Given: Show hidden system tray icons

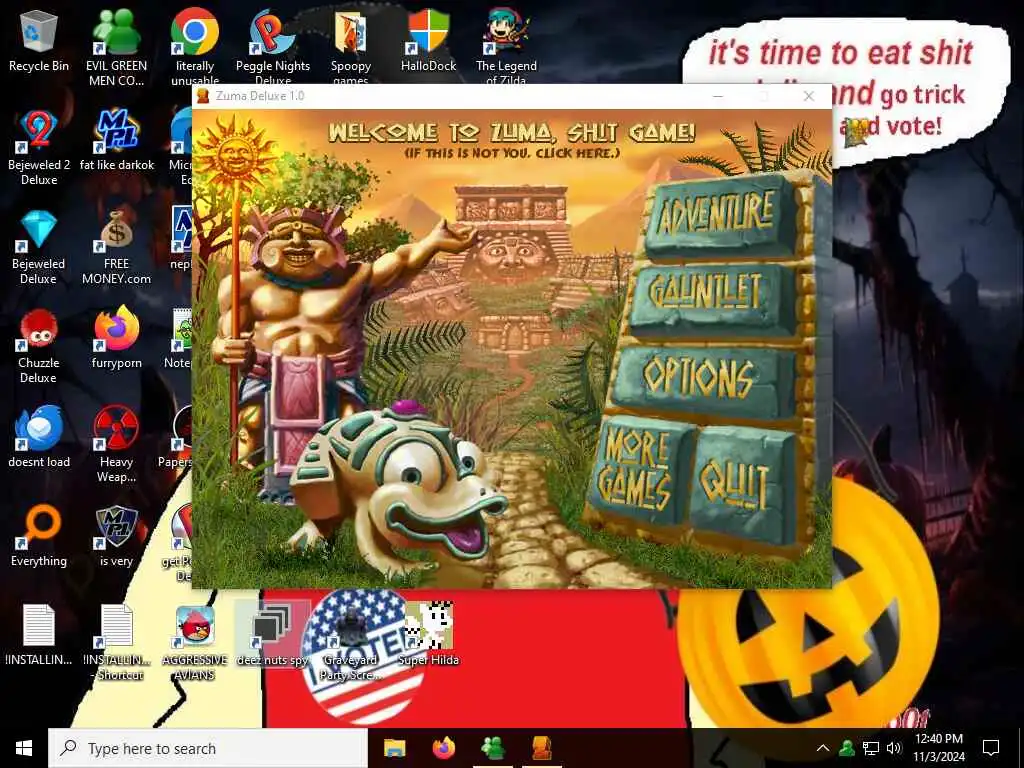Looking at the screenshot, I should pyautogui.click(x=823, y=748).
